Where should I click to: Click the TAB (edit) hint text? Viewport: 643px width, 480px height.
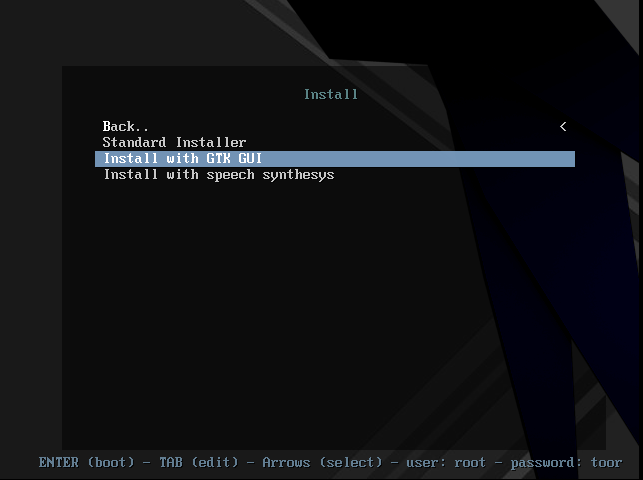(x=199, y=462)
